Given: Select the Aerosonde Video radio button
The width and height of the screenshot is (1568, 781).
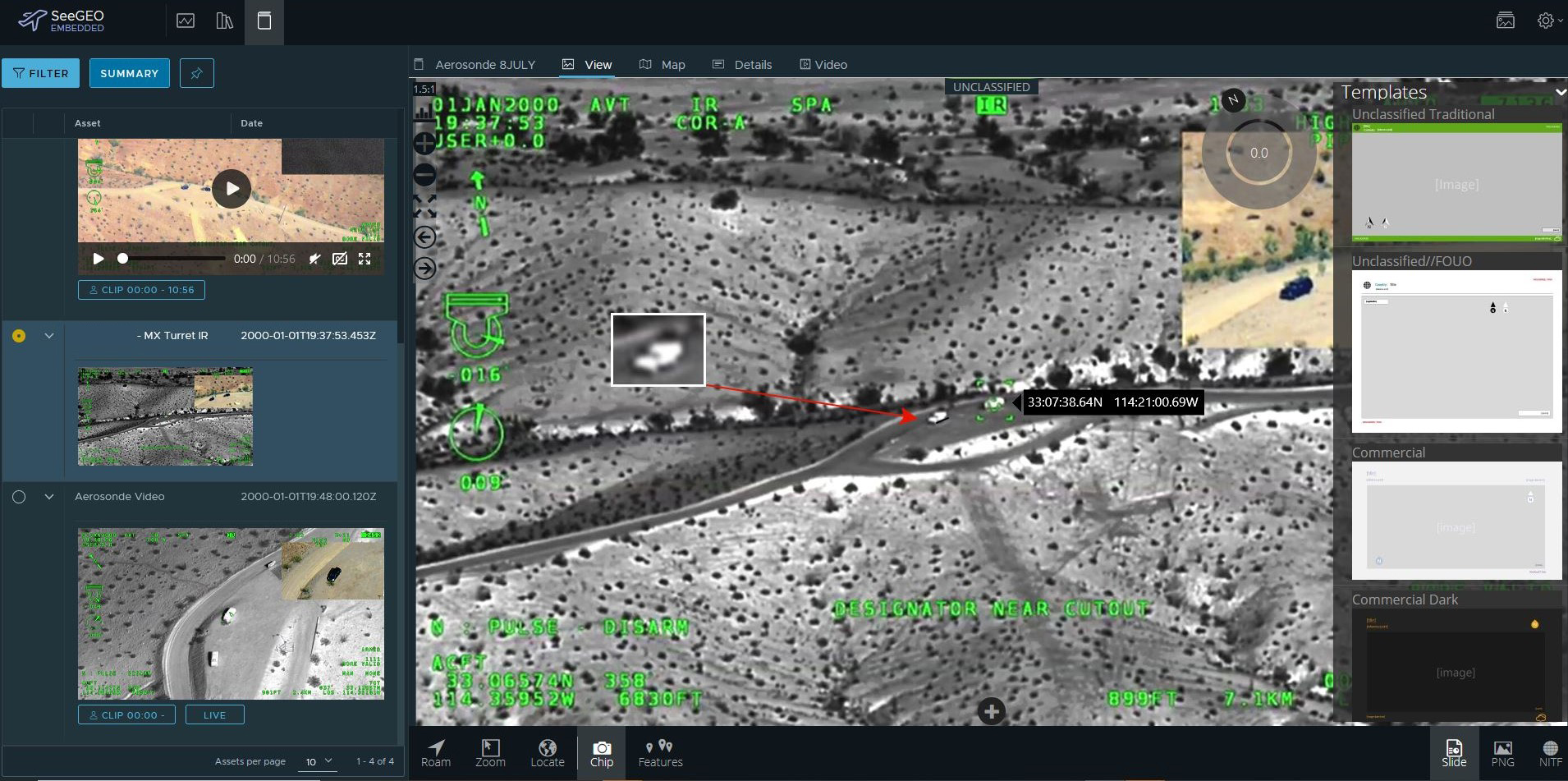Looking at the screenshot, I should [18, 496].
